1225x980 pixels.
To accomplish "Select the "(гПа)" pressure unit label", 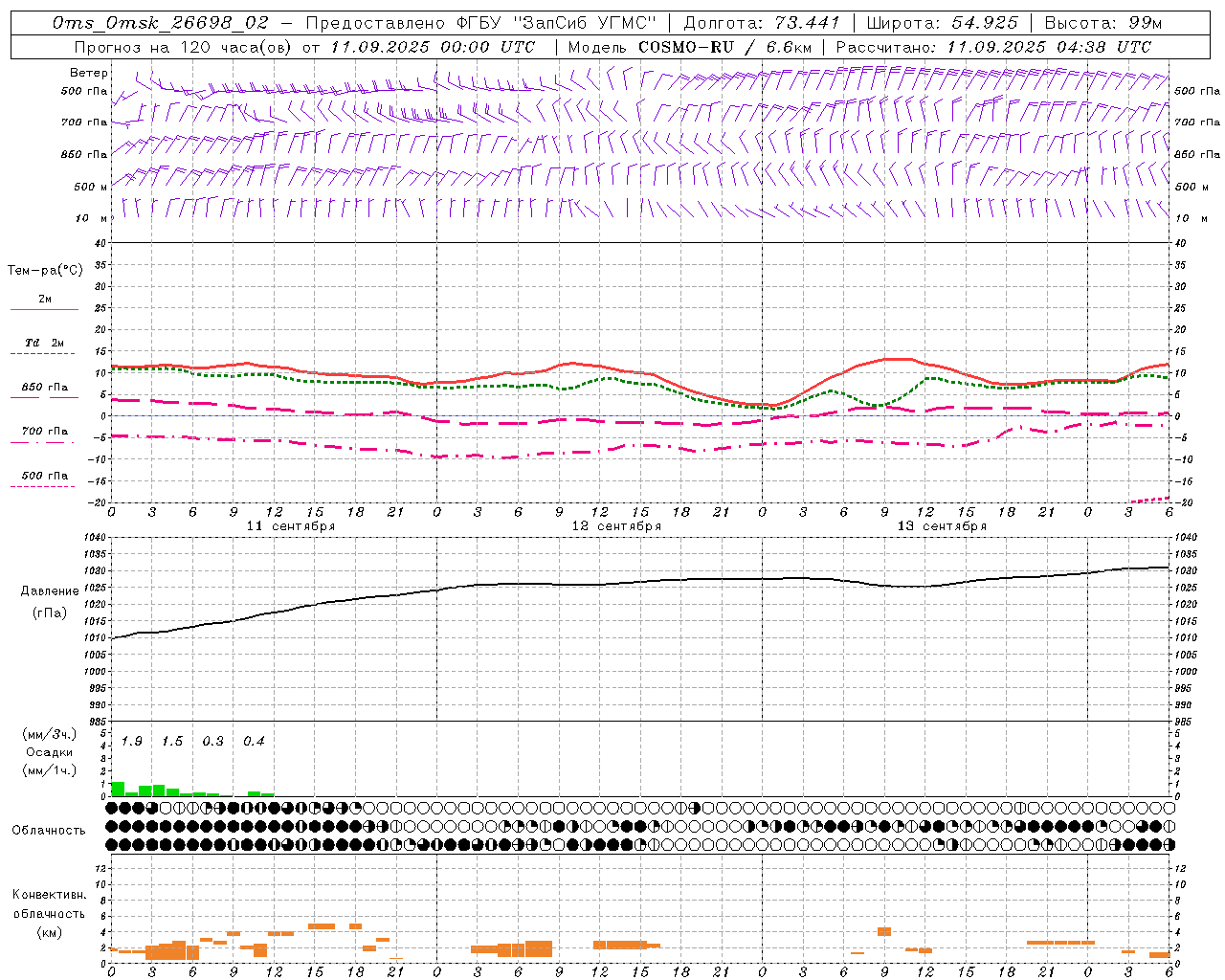I will (50, 613).
